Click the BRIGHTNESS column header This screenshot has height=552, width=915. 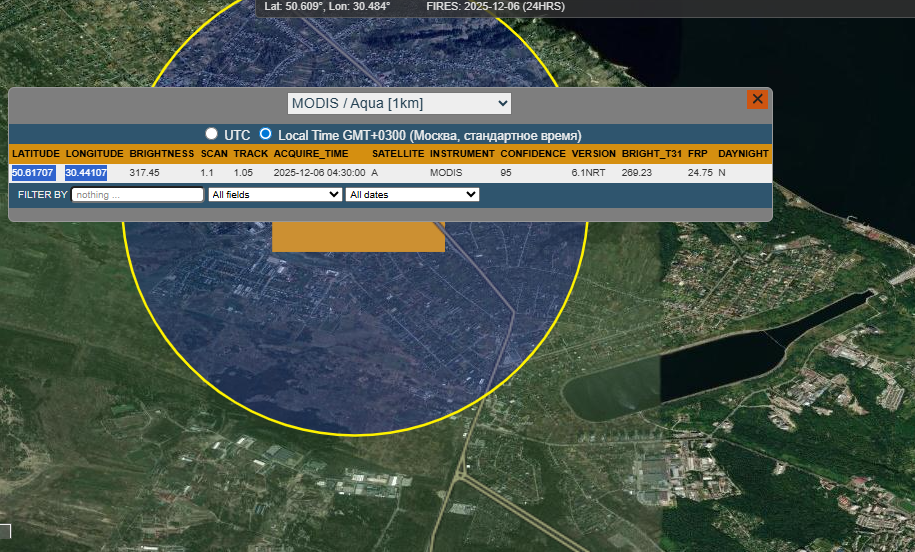(161, 154)
